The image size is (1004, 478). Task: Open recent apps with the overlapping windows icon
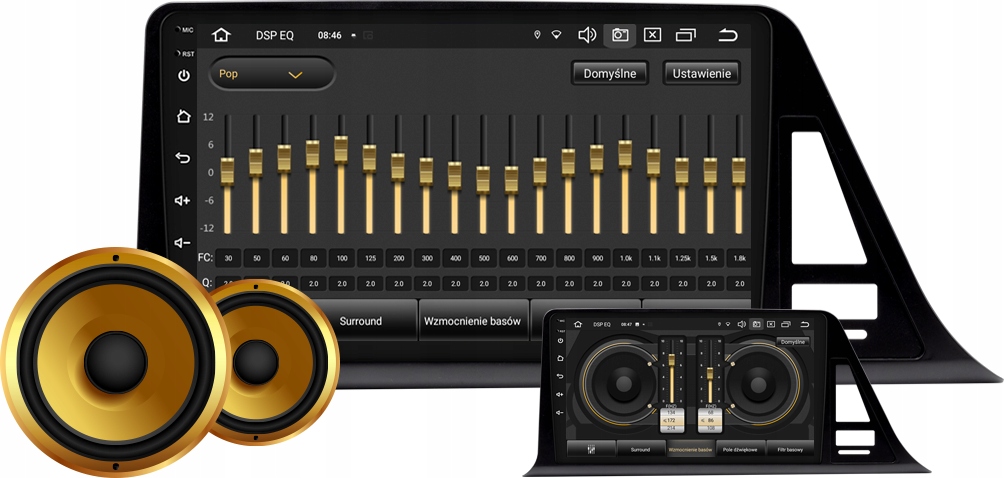point(686,35)
